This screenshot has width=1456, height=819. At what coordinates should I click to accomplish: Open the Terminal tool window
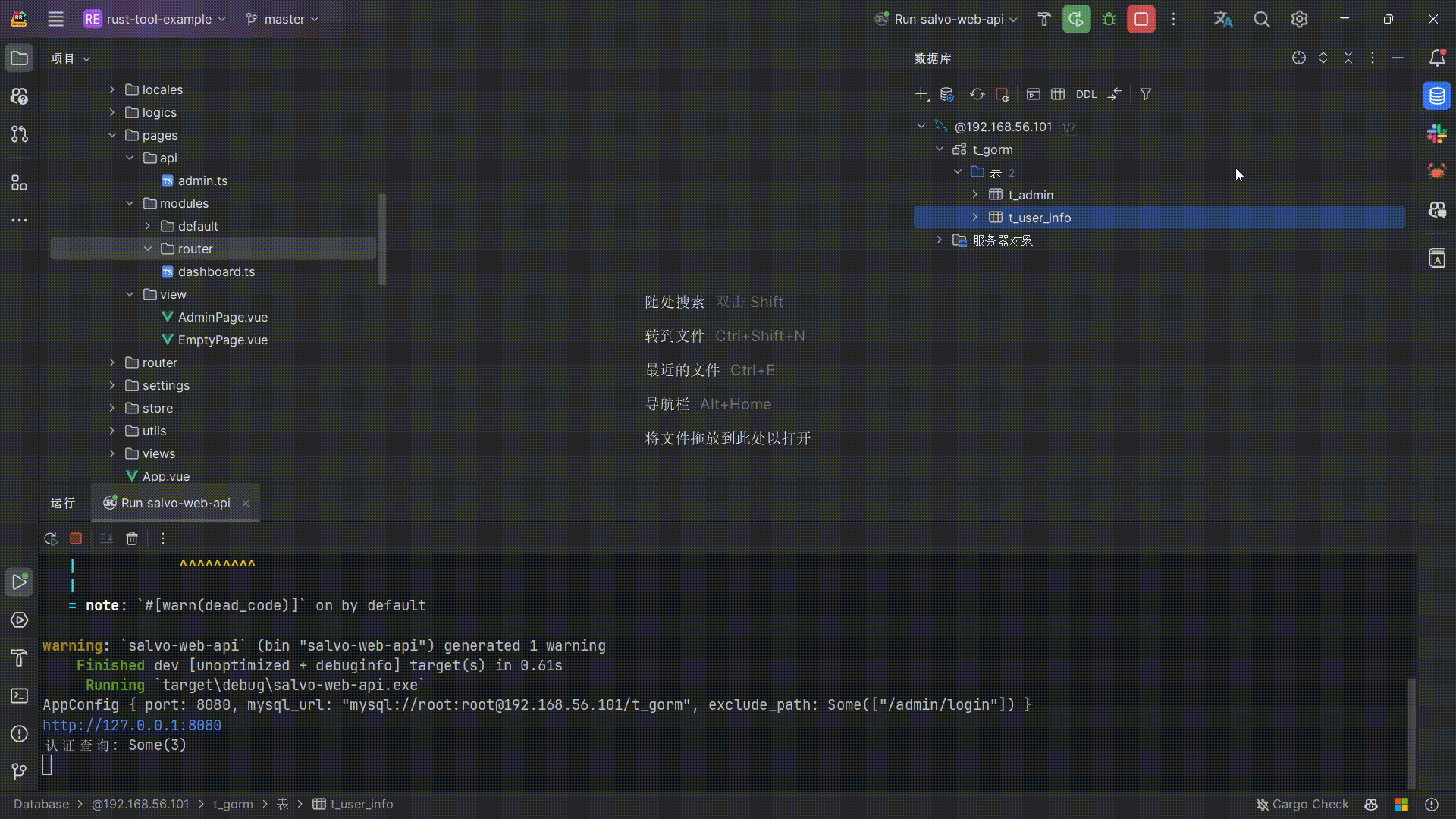click(19, 695)
